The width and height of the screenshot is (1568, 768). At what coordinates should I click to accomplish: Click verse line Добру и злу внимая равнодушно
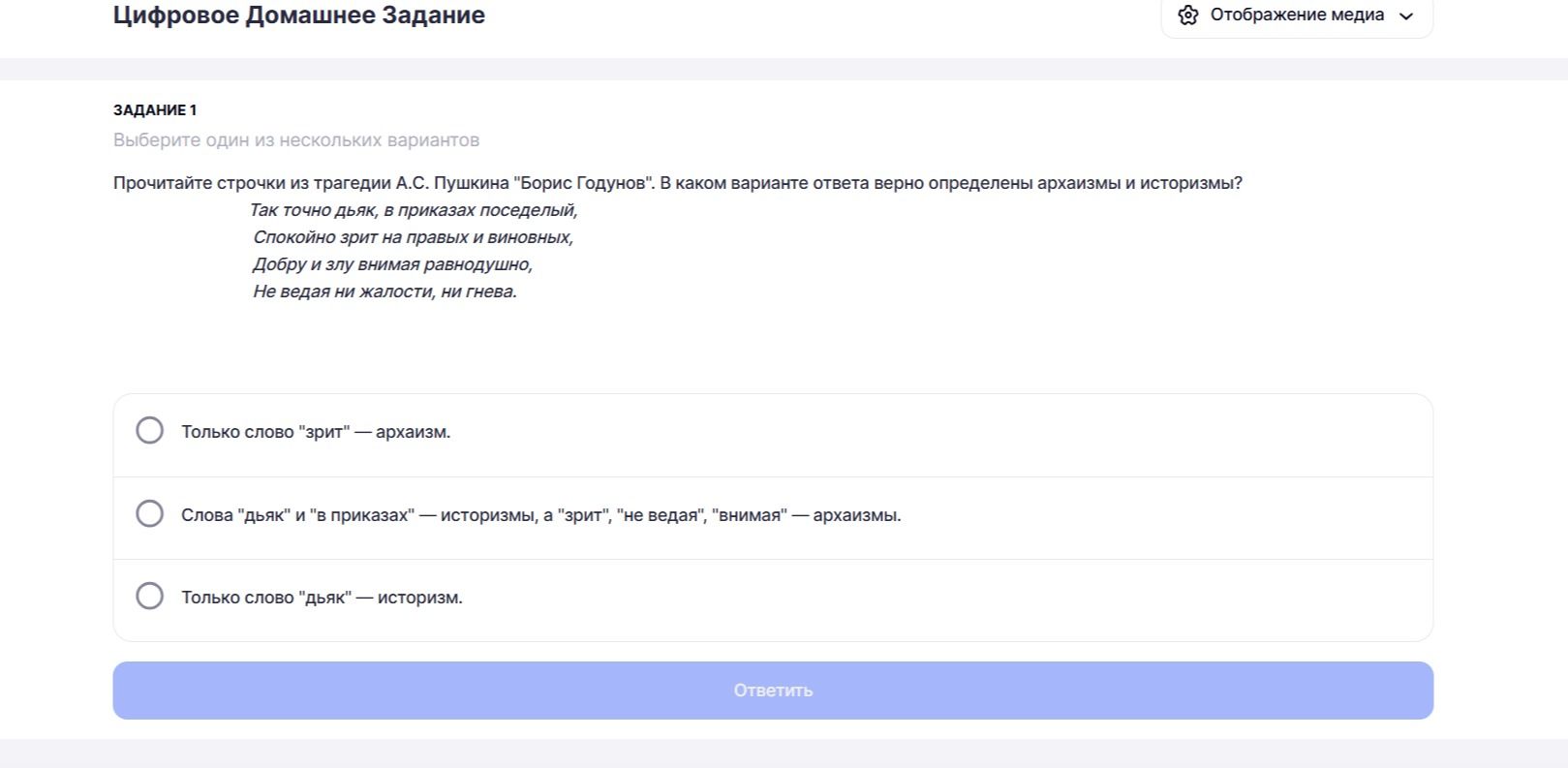click(x=393, y=264)
